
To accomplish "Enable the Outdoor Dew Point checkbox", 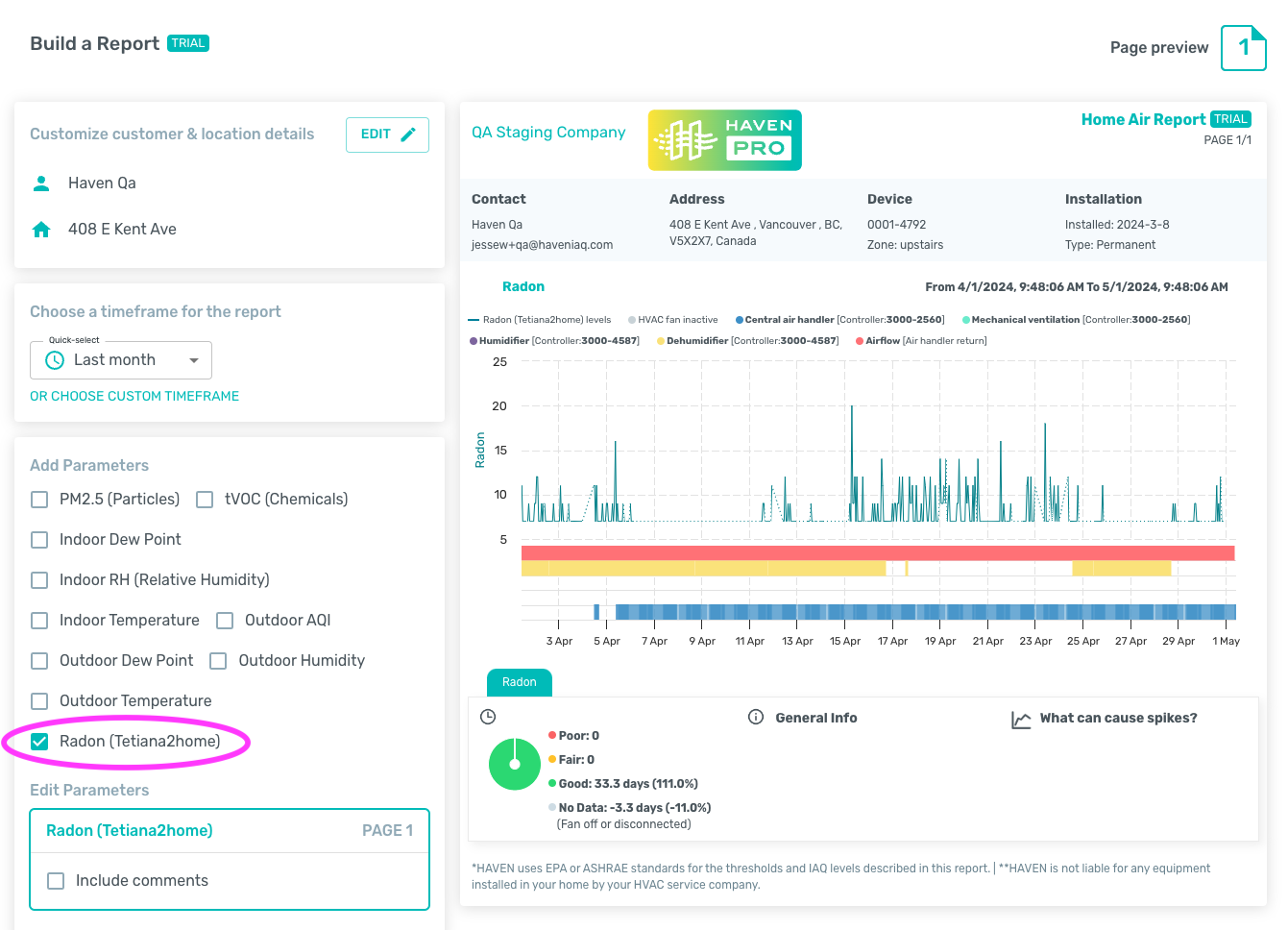I will pos(39,661).
